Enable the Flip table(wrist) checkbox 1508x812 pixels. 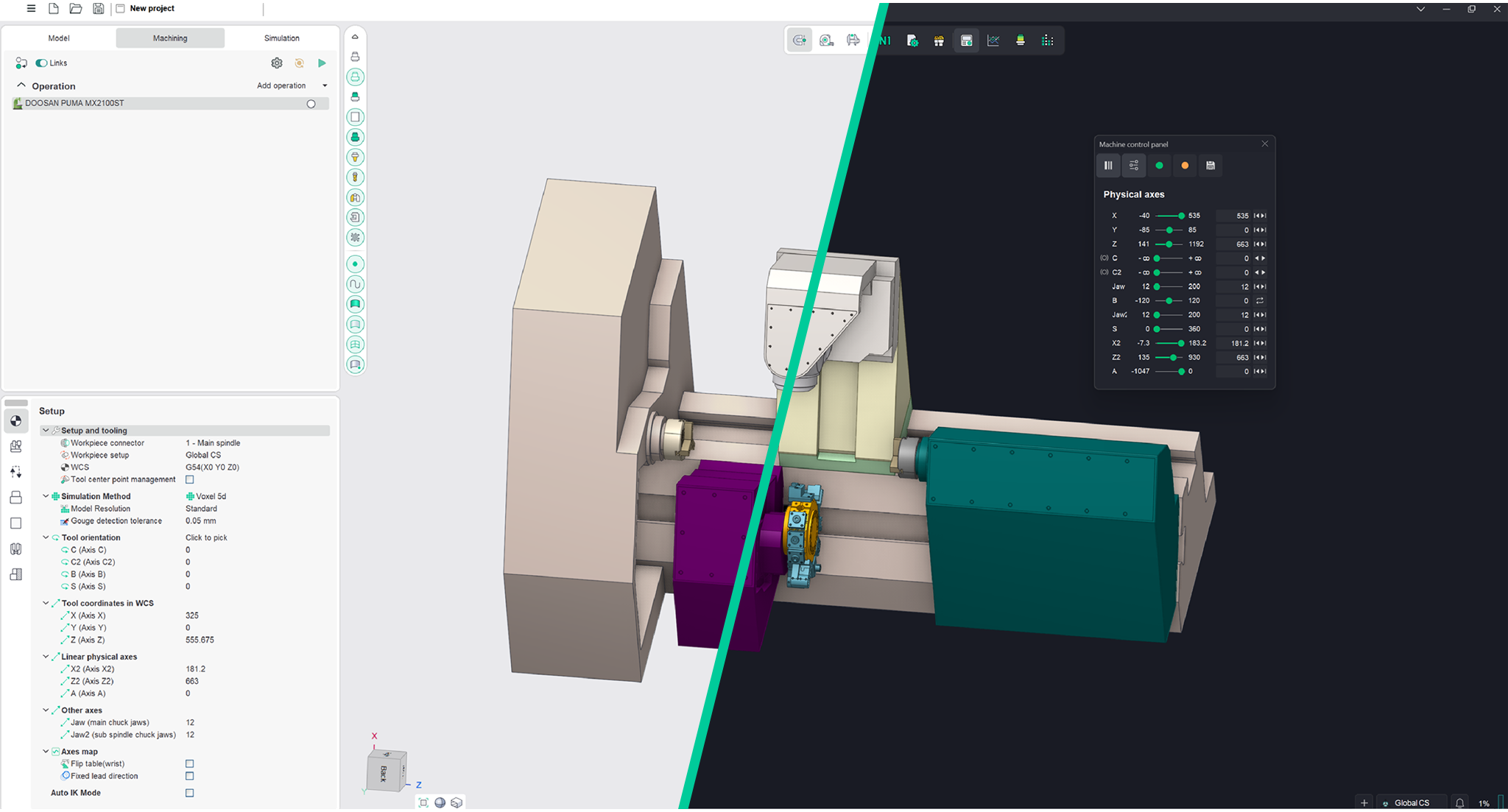pyautogui.click(x=190, y=764)
